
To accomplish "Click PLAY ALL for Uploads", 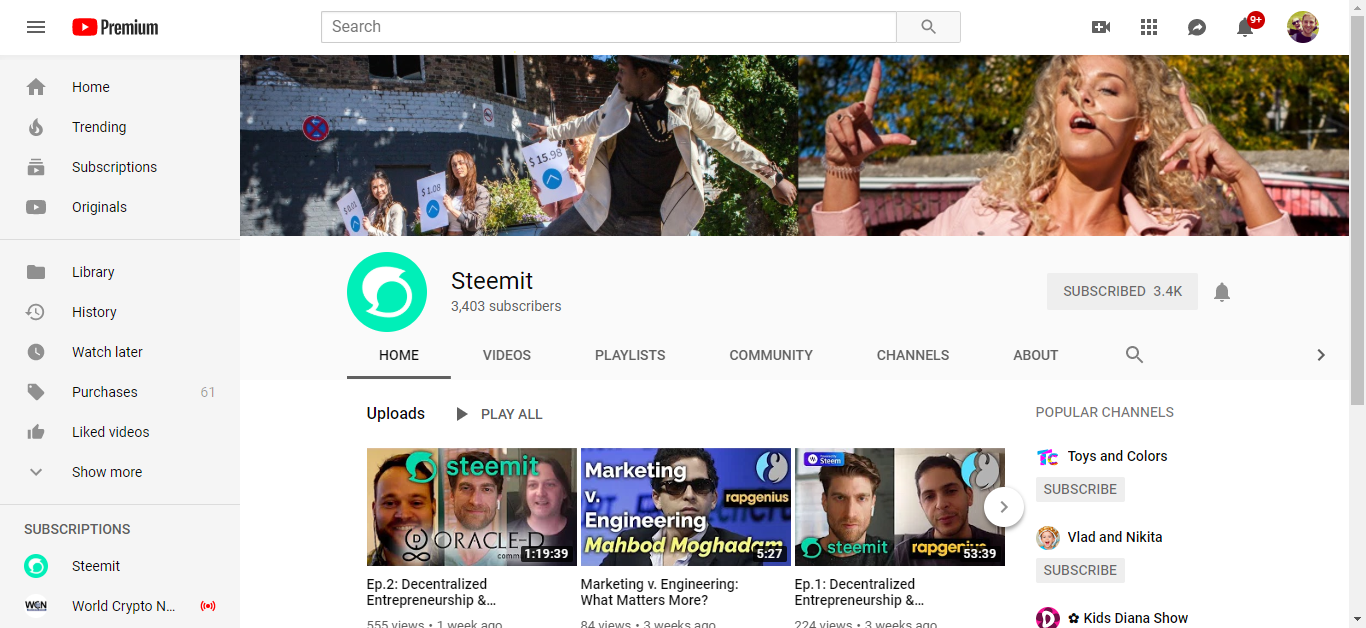I will tap(498, 414).
